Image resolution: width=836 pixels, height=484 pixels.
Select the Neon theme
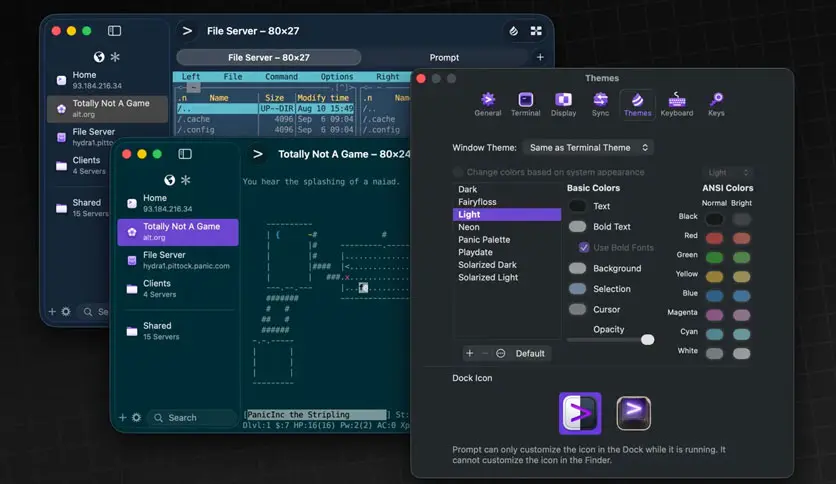point(507,227)
